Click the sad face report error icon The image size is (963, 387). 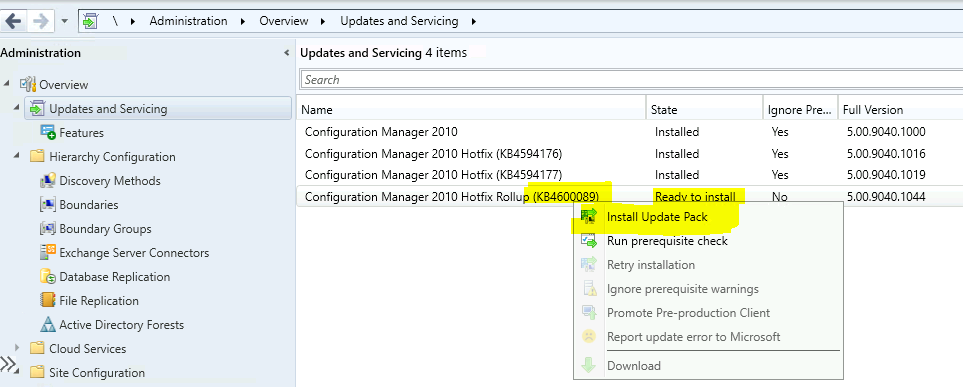[589, 337]
